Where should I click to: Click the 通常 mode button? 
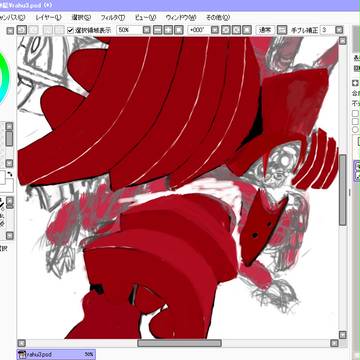(265, 30)
